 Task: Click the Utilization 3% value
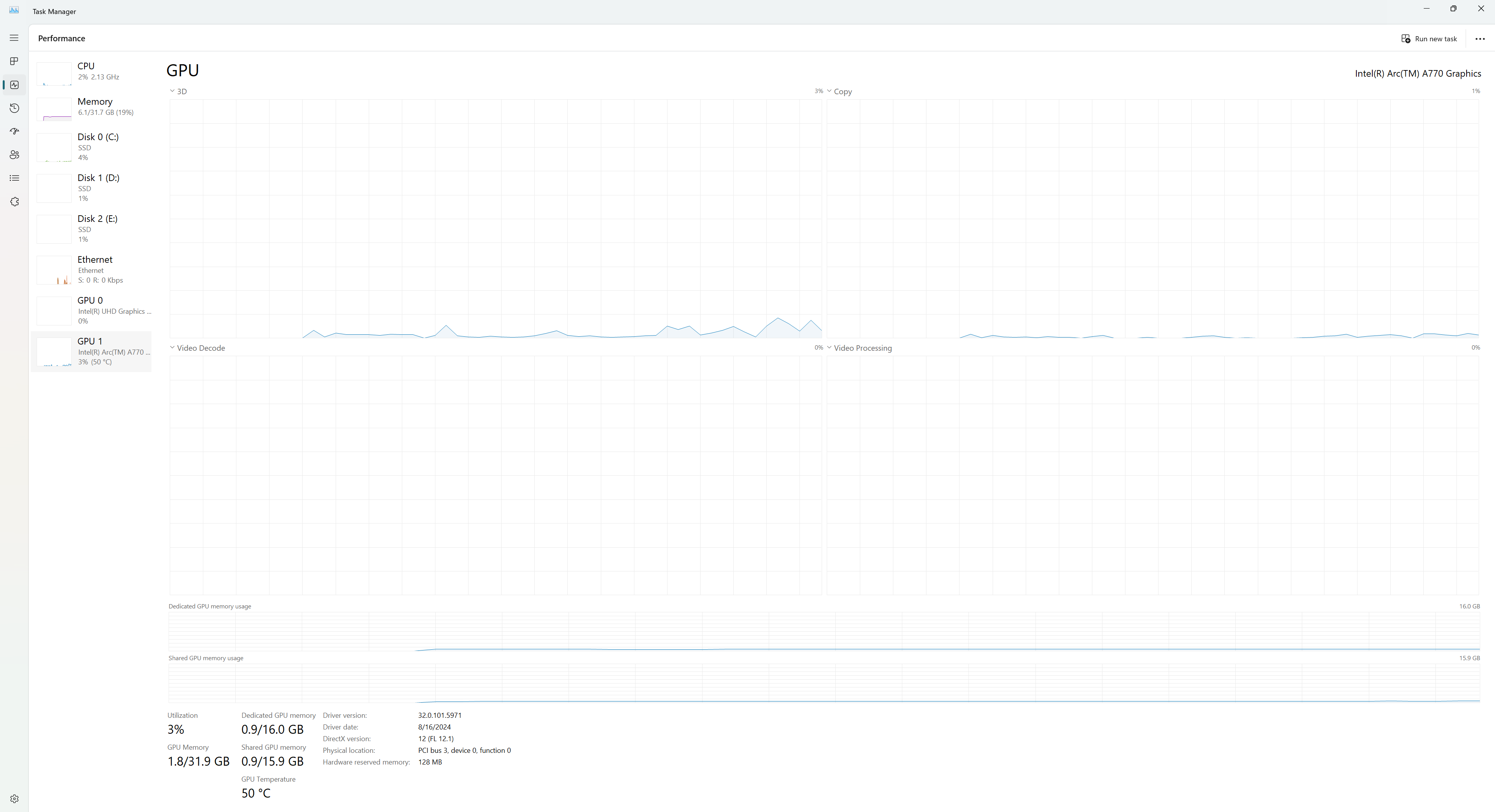pos(176,729)
